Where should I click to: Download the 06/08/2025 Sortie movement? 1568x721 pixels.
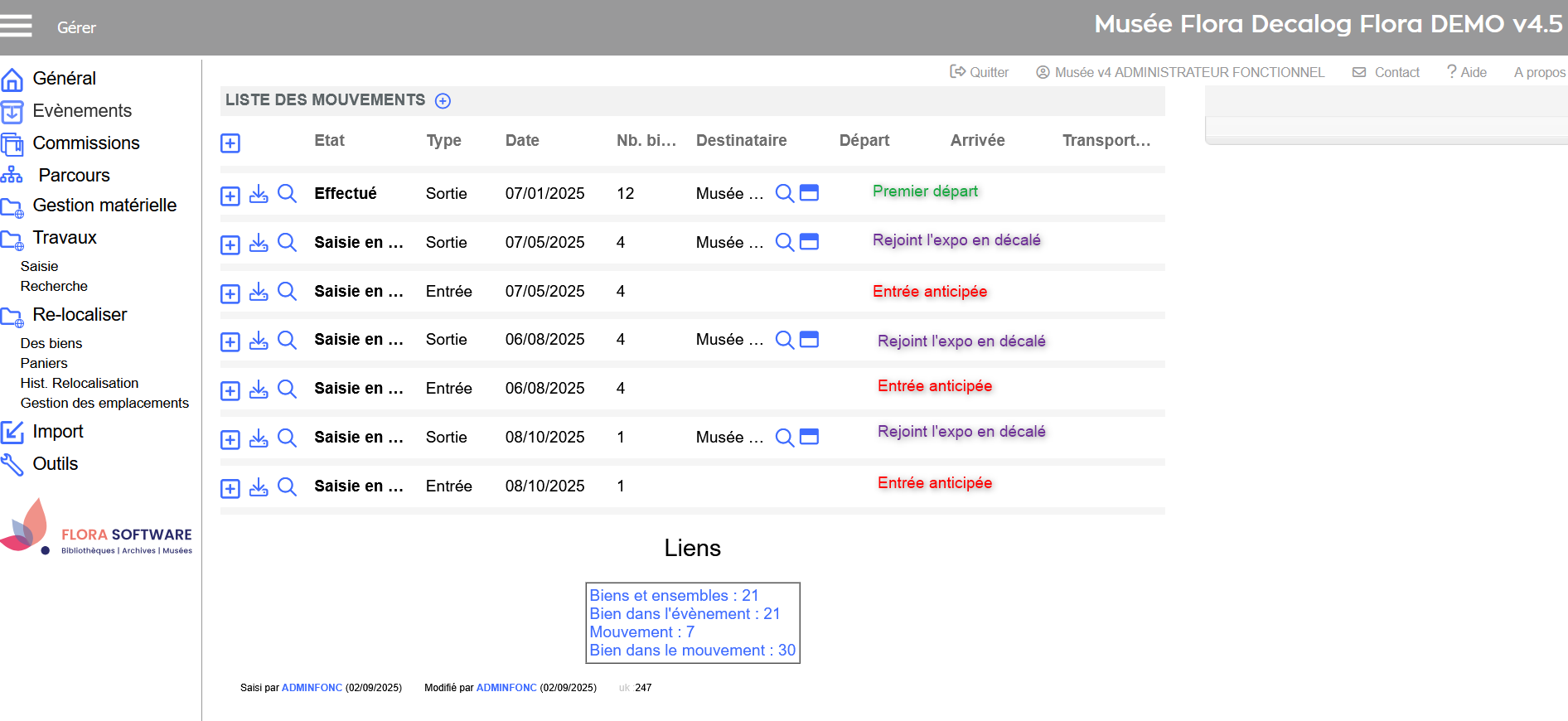click(x=259, y=340)
